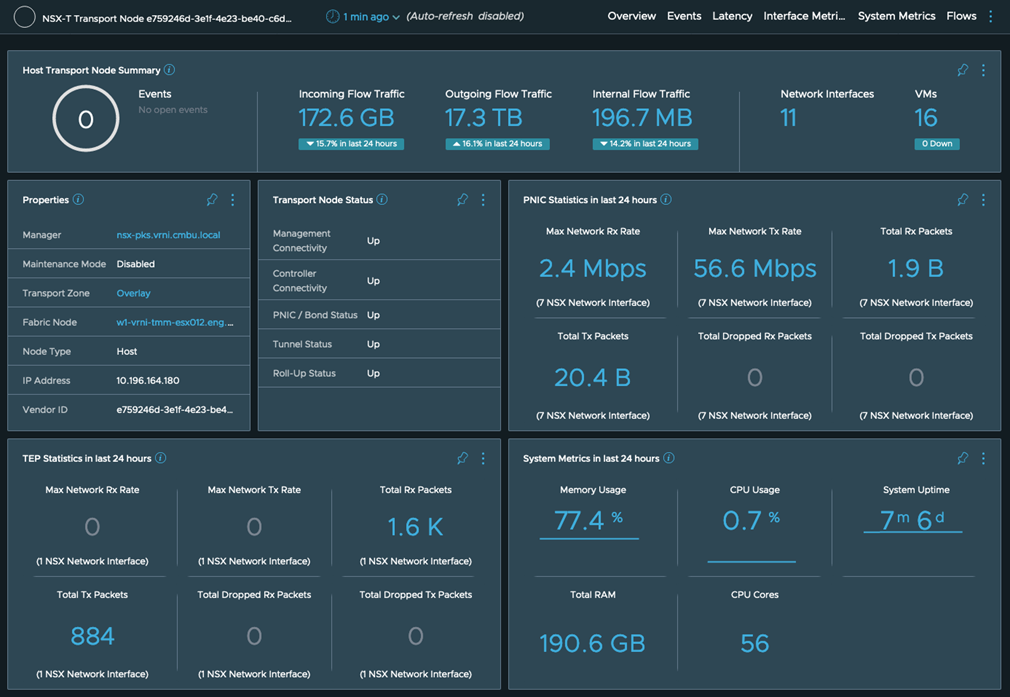
Task: Click the open events count circle
Action: coord(86,119)
